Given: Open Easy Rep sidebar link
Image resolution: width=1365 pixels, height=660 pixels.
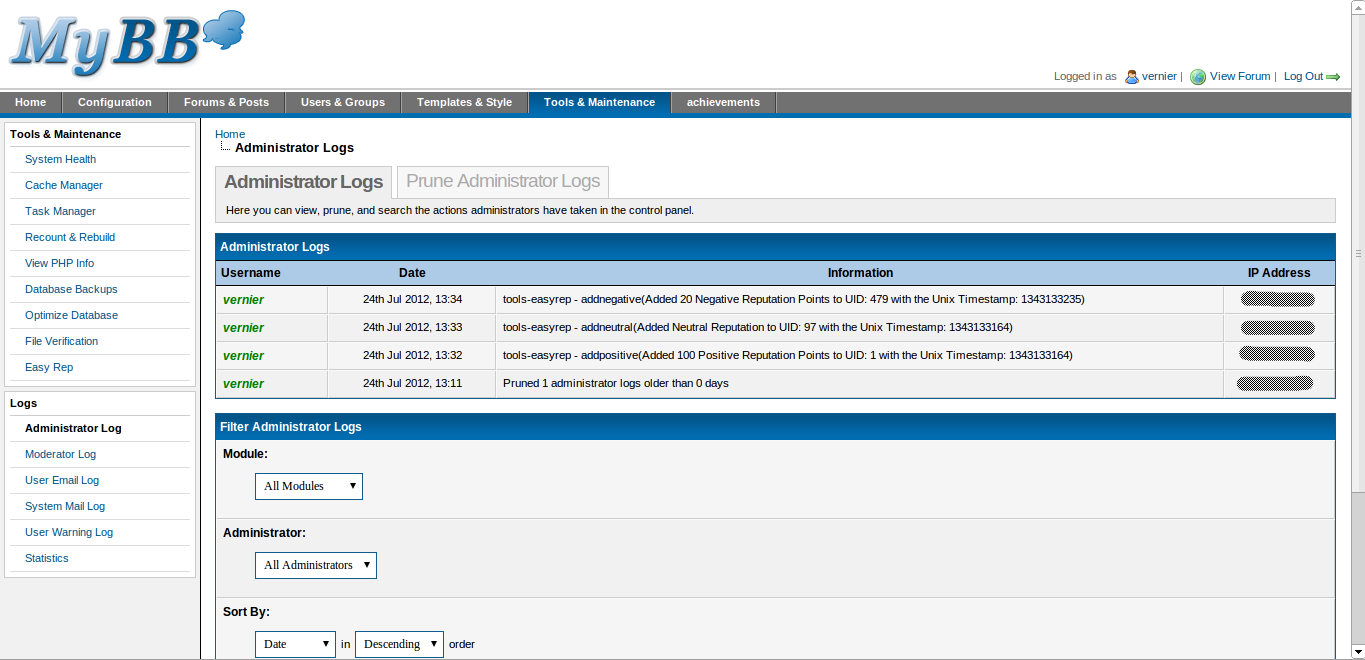Looking at the screenshot, I should click(49, 367).
